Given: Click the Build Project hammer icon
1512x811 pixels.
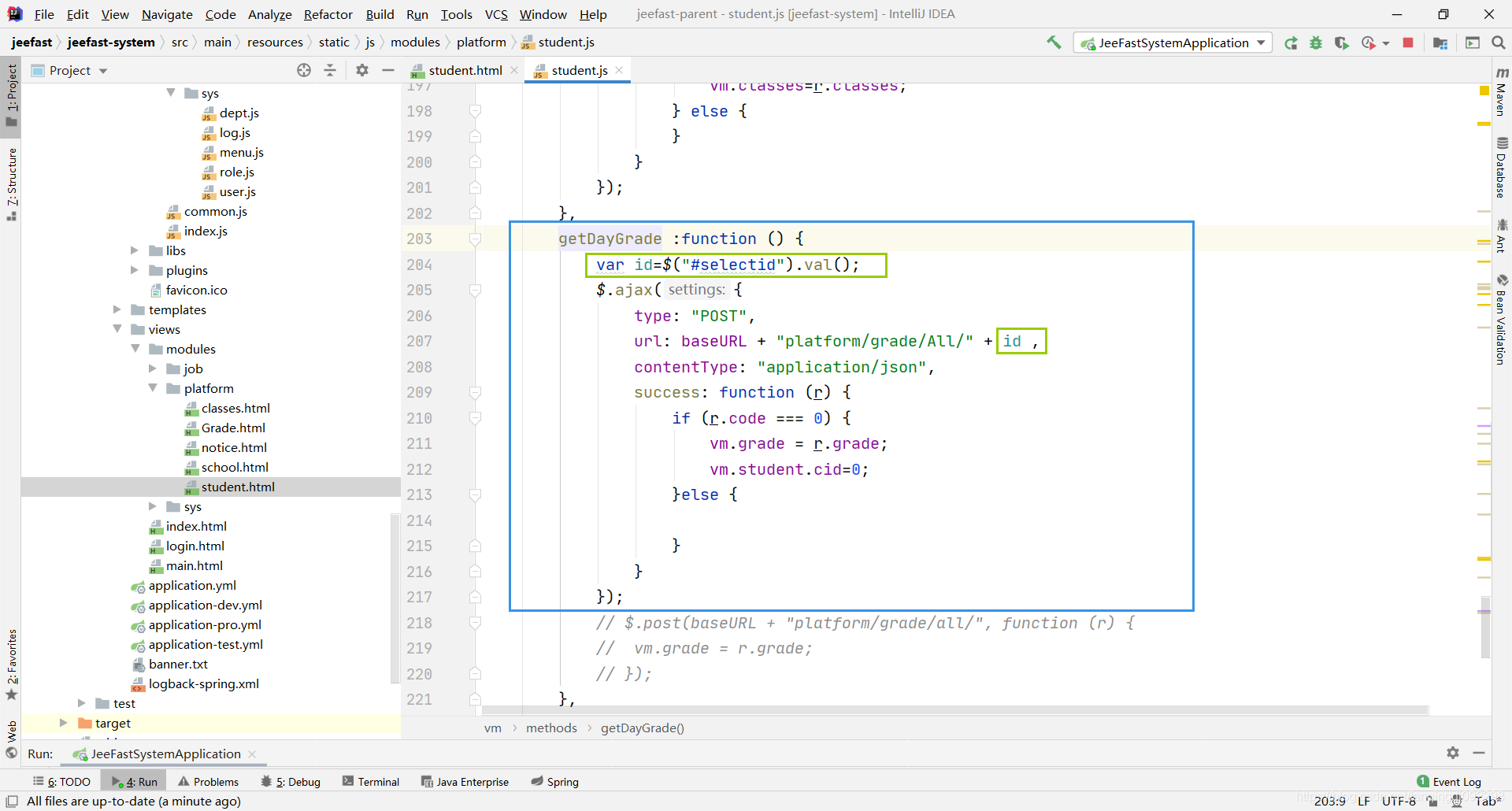Looking at the screenshot, I should coord(1054,43).
